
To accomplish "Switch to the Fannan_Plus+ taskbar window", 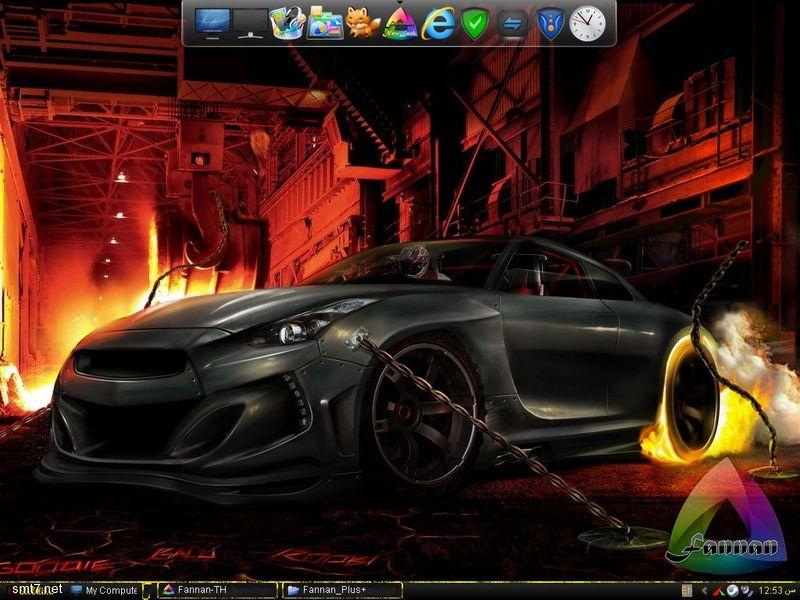I will (342, 590).
